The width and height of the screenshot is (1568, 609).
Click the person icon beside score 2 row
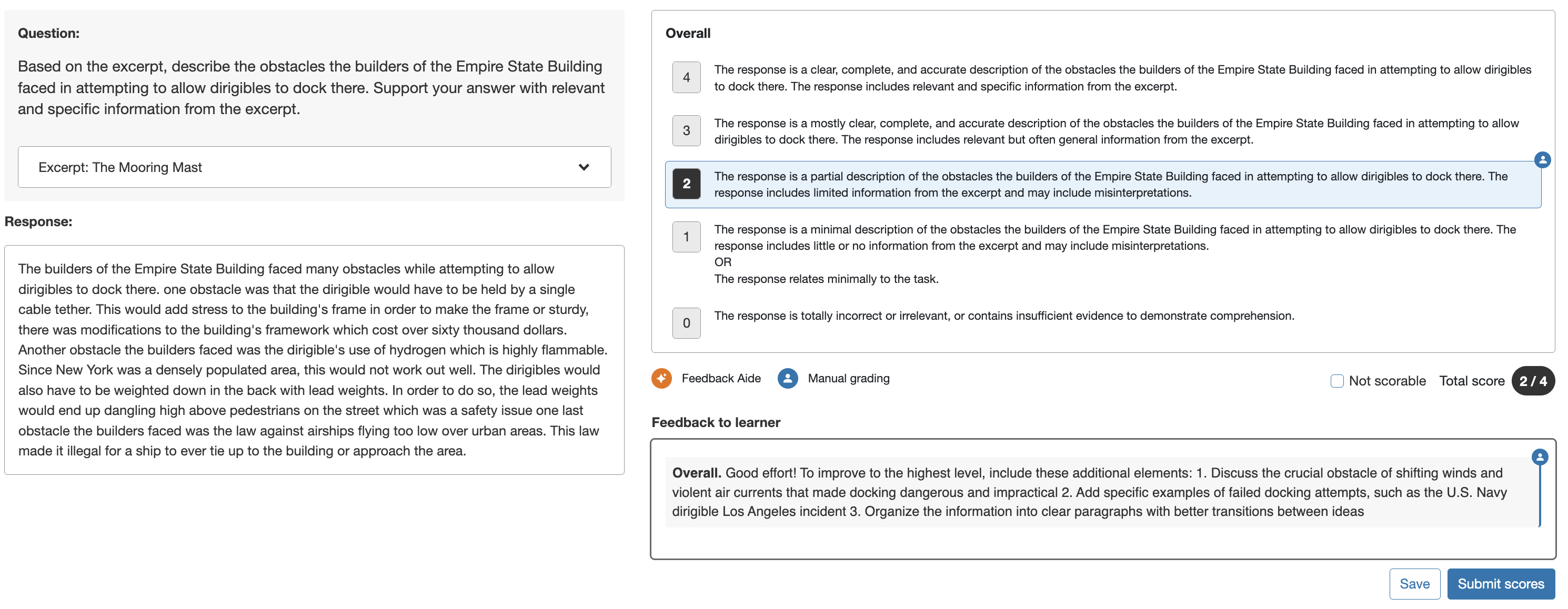pyautogui.click(x=1542, y=160)
